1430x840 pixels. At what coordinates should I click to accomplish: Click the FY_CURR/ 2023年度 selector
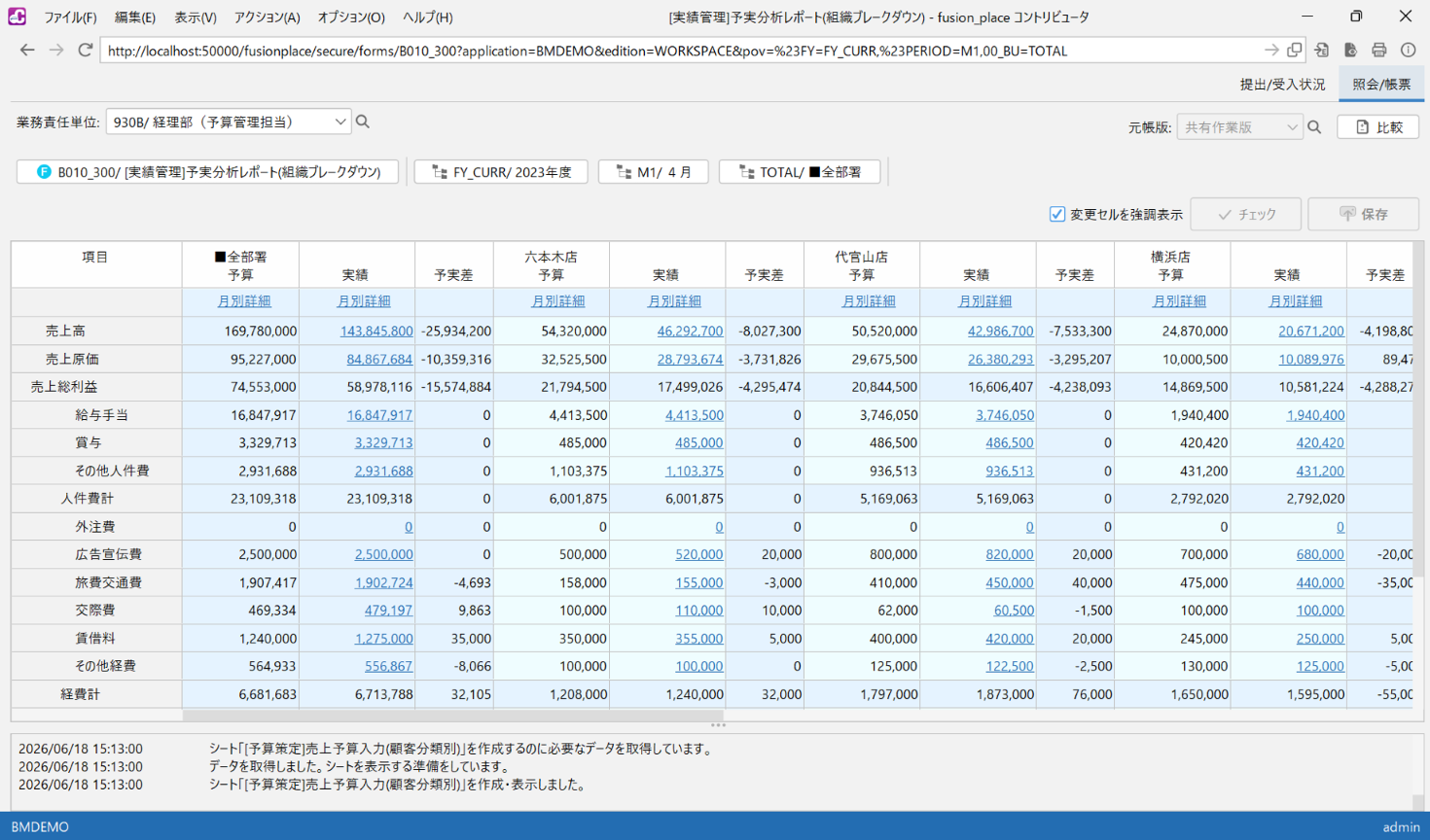coord(501,172)
